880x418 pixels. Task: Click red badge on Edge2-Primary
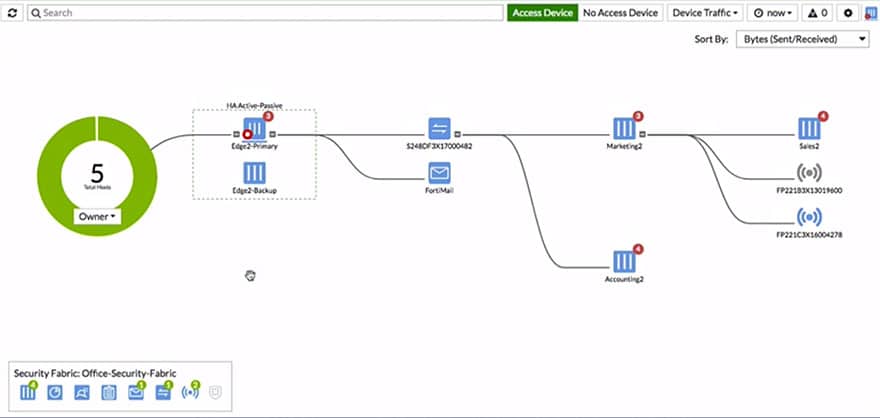pyautogui.click(x=268, y=116)
